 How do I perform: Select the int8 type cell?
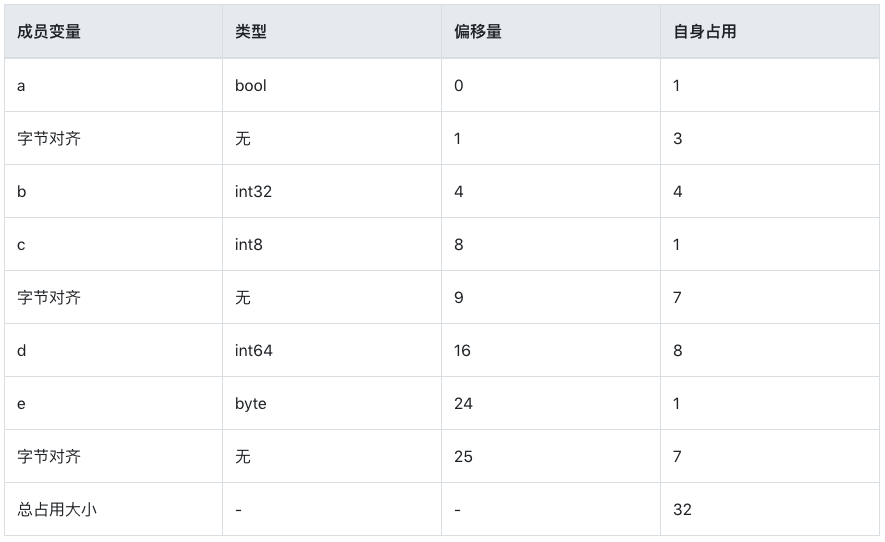(x=249, y=245)
